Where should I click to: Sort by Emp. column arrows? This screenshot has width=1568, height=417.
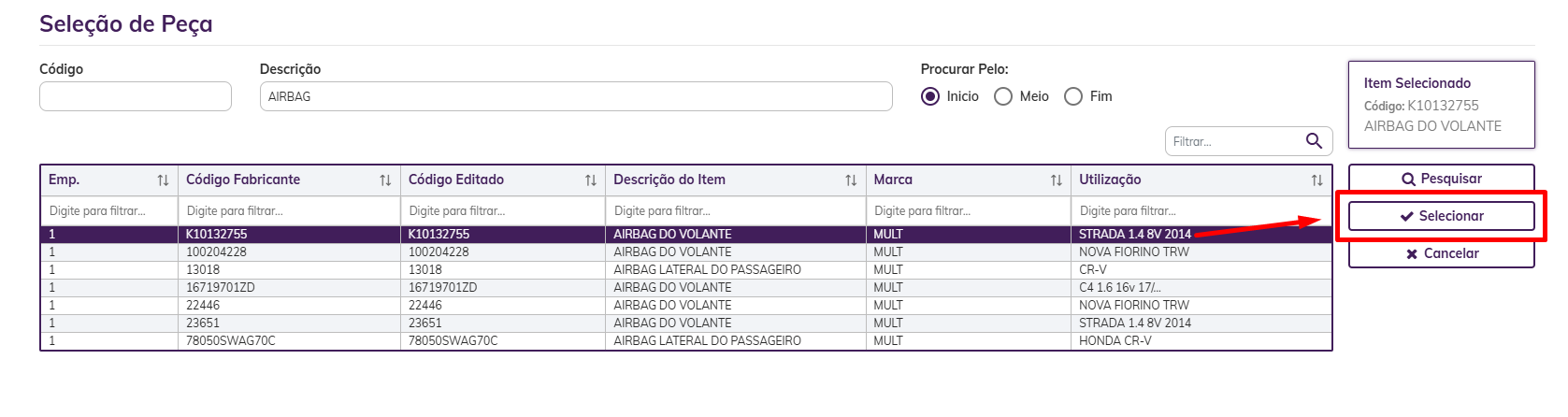(163, 180)
